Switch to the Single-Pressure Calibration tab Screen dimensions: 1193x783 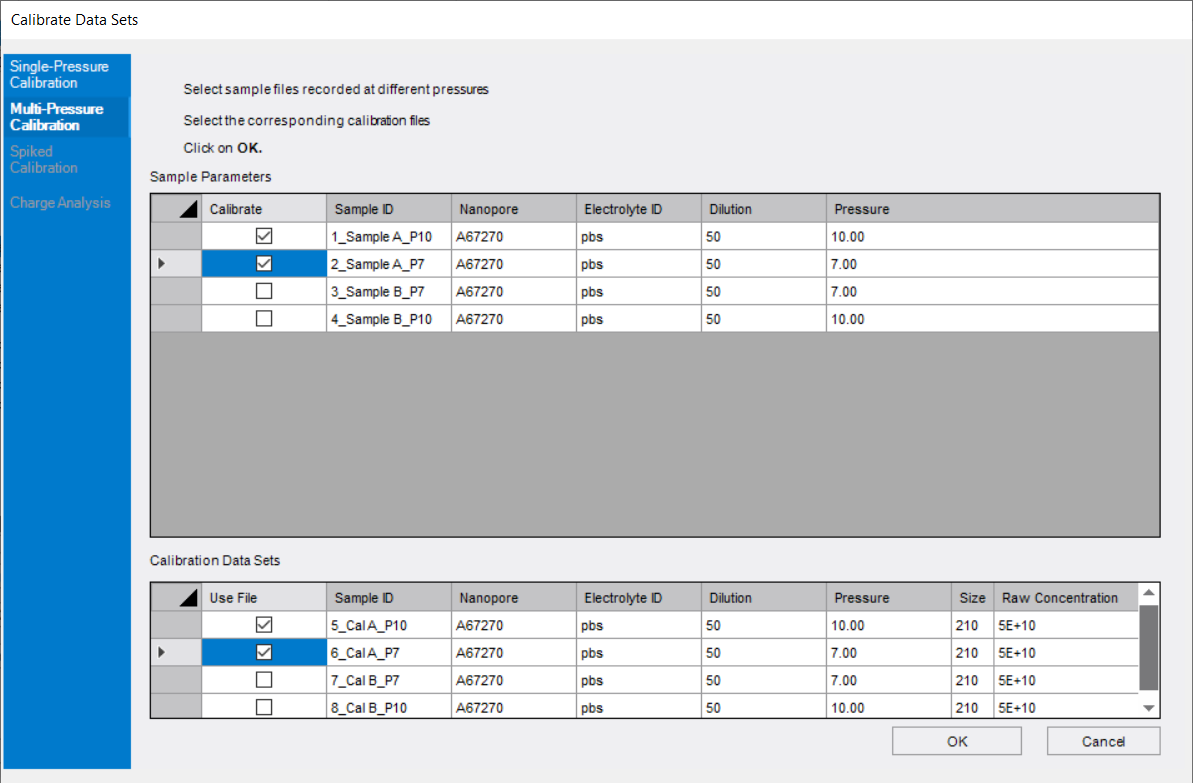click(60, 74)
